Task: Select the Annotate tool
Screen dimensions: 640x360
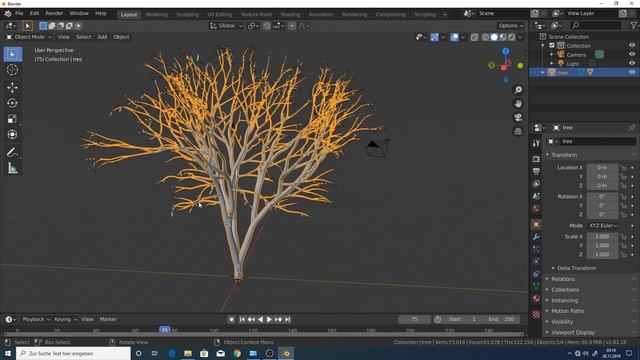Action: click(x=13, y=152)
